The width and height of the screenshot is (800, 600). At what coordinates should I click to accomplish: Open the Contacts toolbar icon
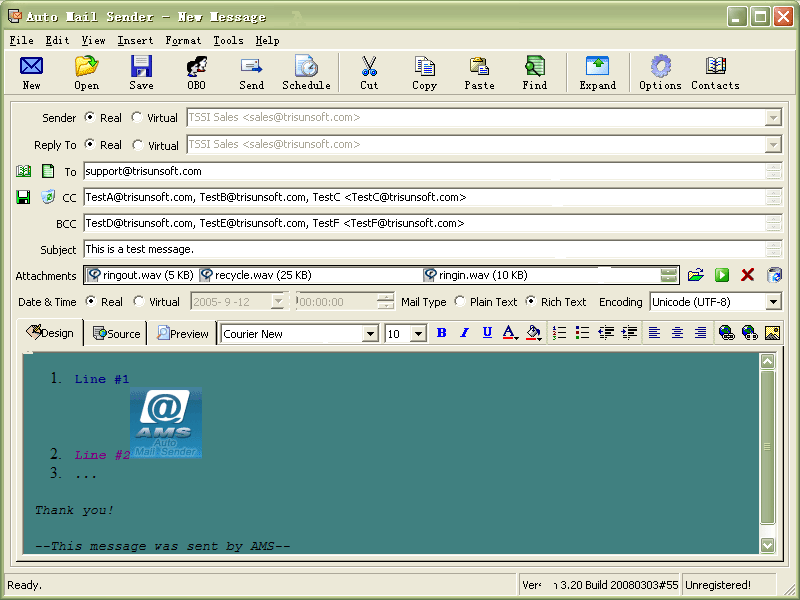tap(715, 72)
